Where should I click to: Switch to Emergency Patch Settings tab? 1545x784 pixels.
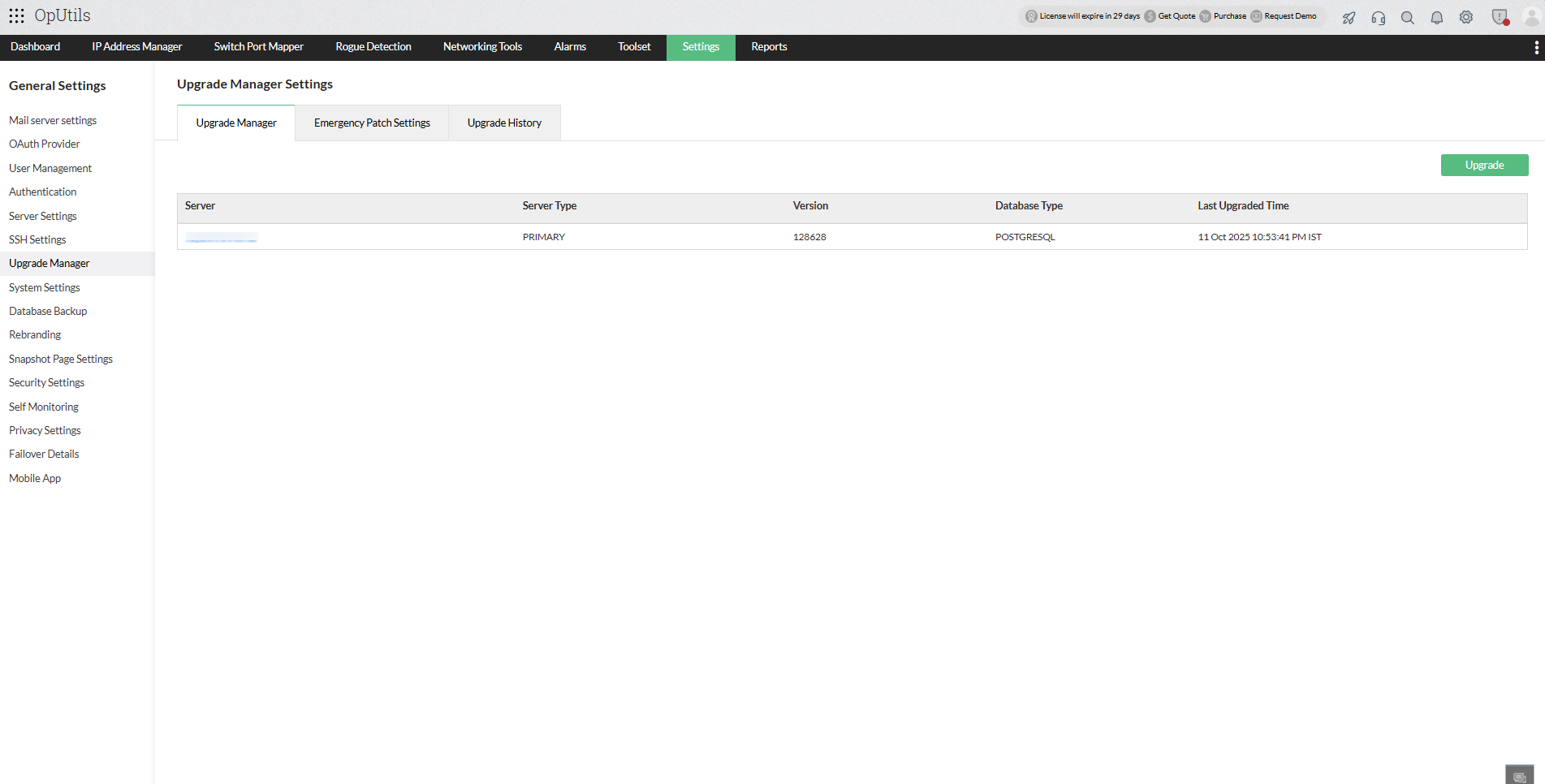pyautogui.click(x=372, y=123)
